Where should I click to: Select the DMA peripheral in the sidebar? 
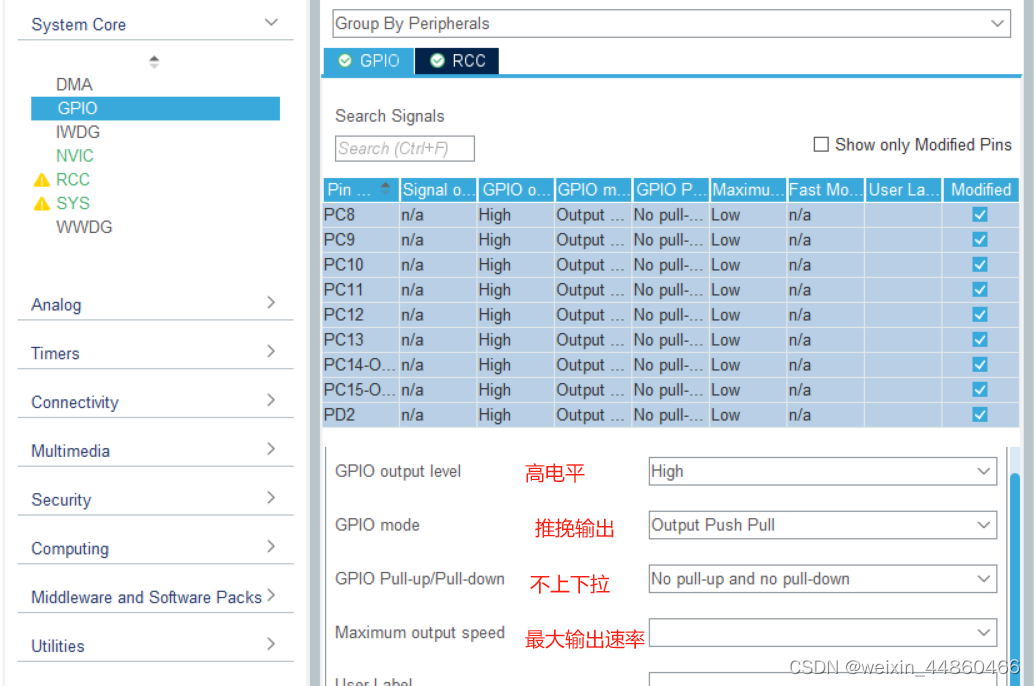point(74,84)
